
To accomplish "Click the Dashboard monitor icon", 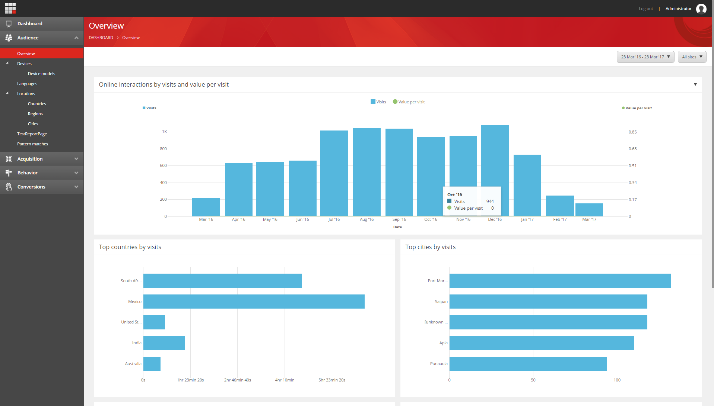I will coord(9,24).
